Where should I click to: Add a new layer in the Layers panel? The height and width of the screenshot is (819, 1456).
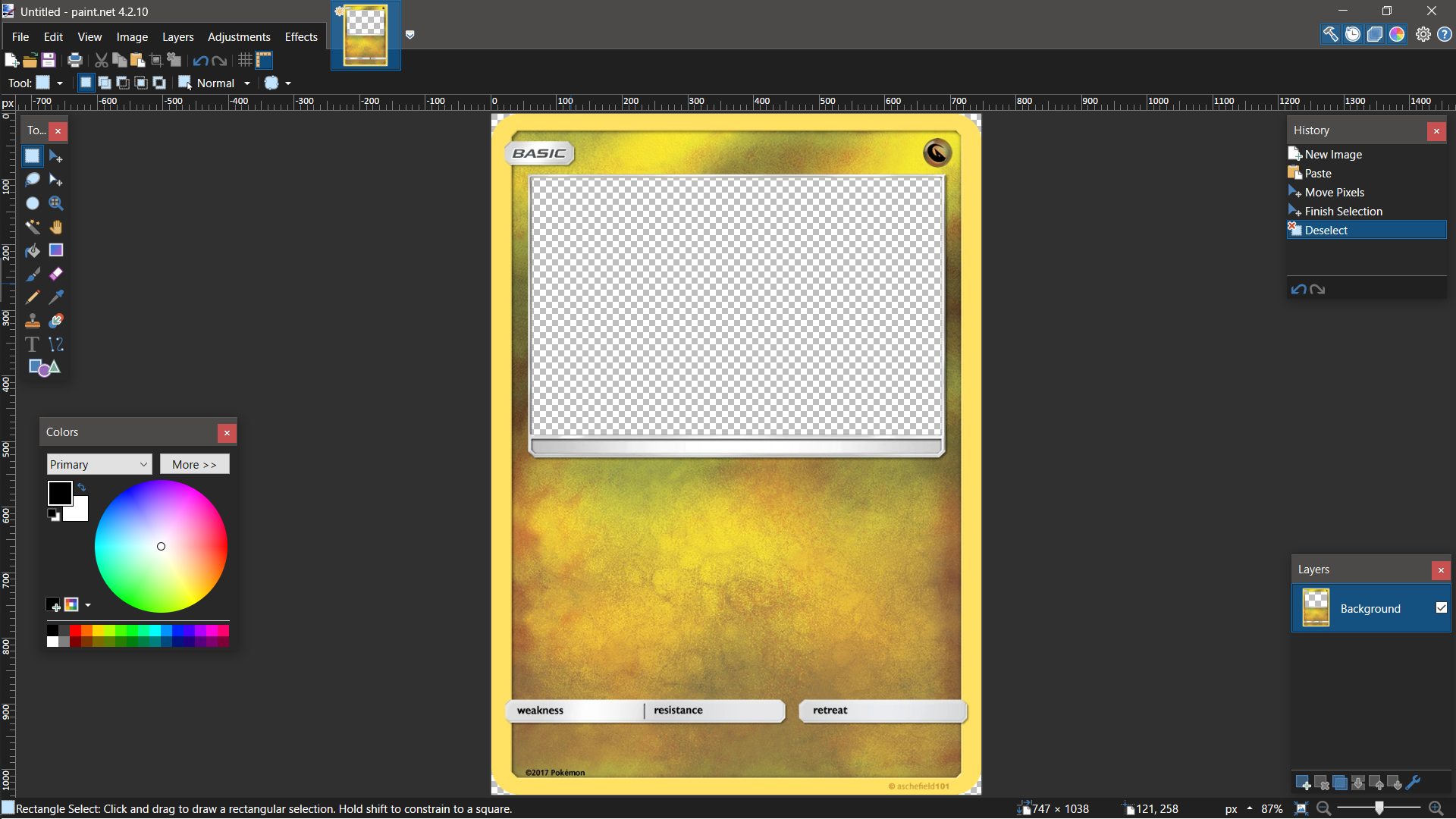click(x=1304, y=782)
